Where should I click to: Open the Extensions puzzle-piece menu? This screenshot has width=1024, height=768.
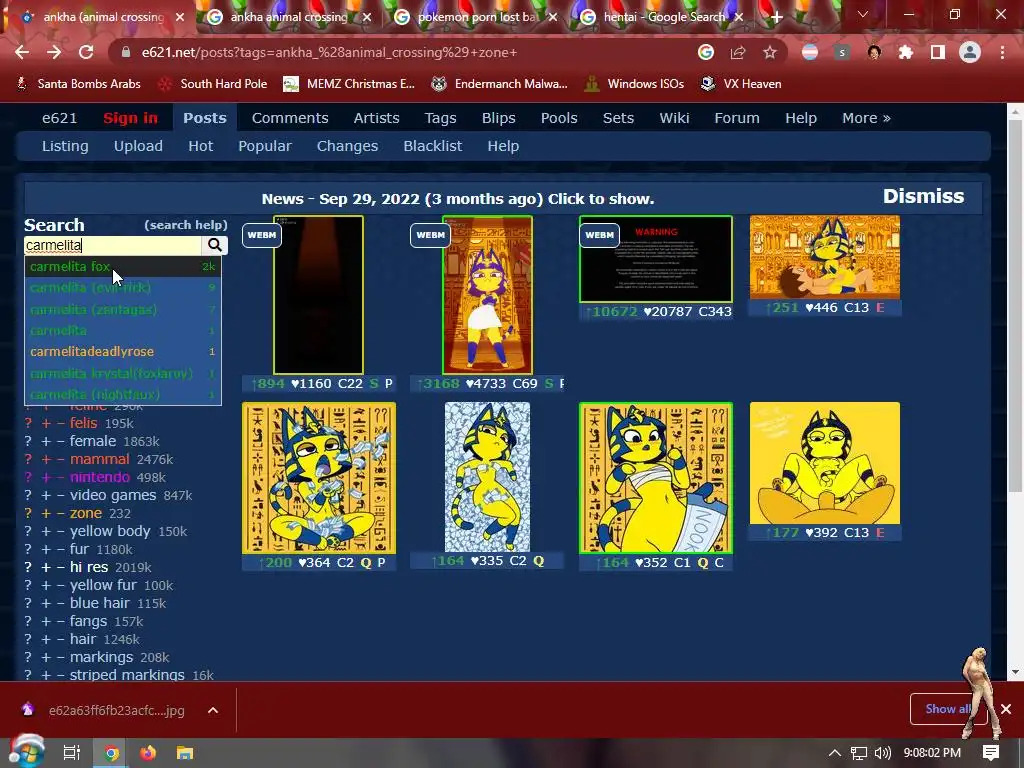(x=906, y=52)
